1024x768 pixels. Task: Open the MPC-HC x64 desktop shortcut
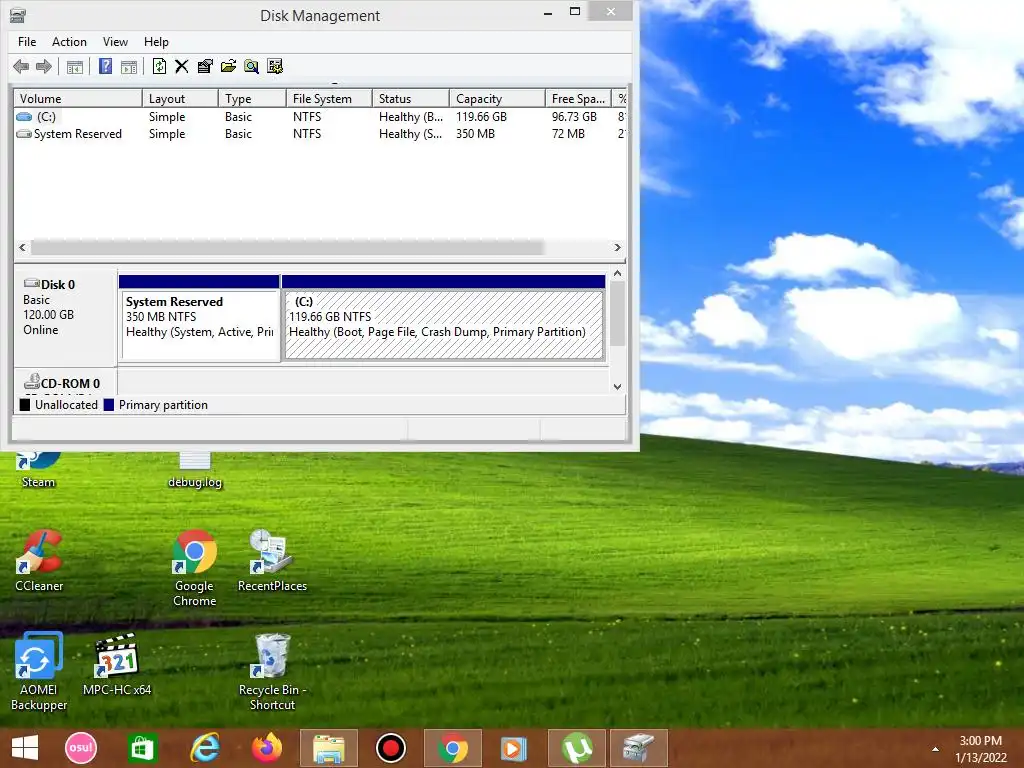tap(117, 665)
